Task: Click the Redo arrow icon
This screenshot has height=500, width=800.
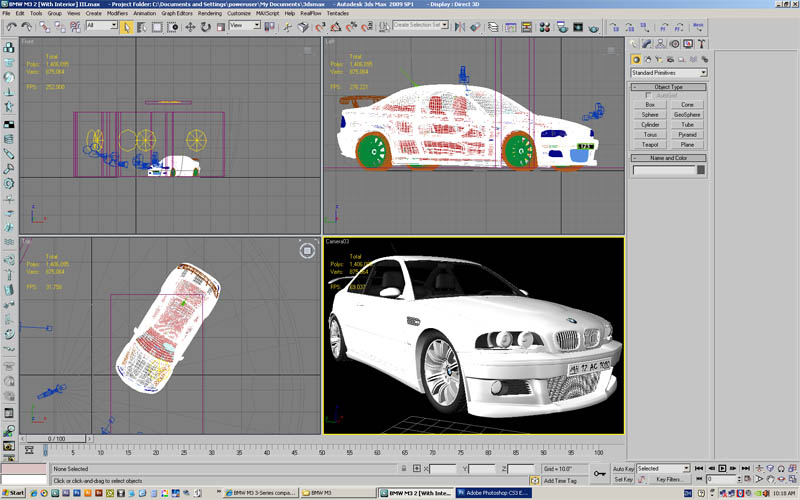Action: (26, 27)
